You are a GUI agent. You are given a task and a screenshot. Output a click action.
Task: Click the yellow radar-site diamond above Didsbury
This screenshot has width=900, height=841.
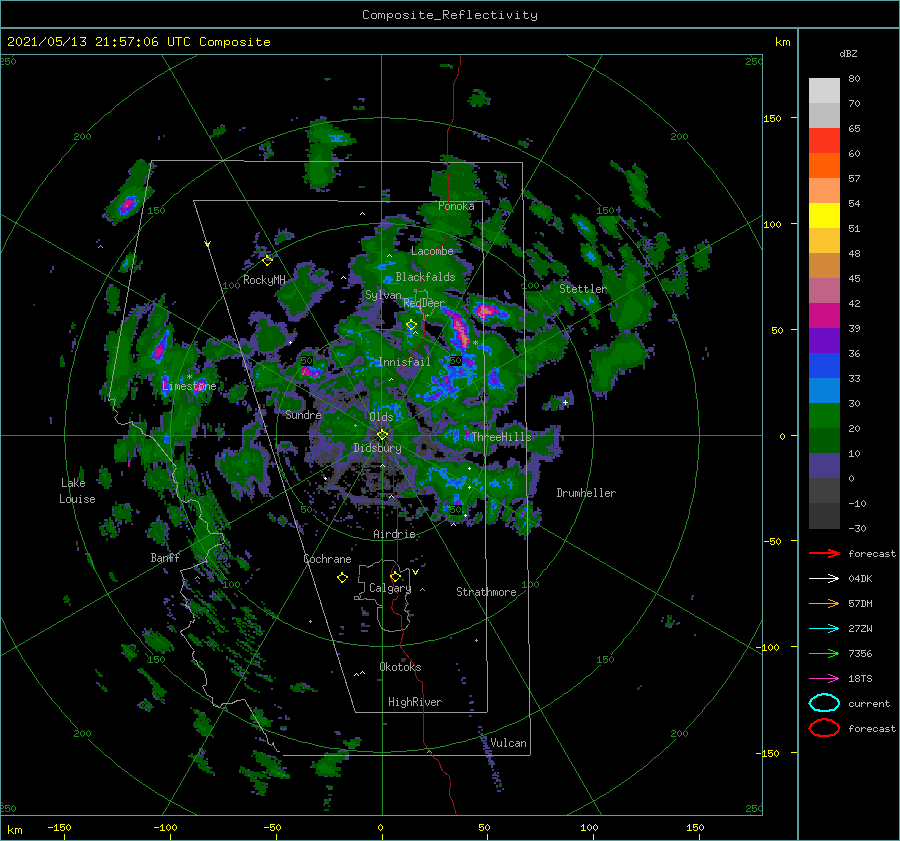[x=382, y=435]
